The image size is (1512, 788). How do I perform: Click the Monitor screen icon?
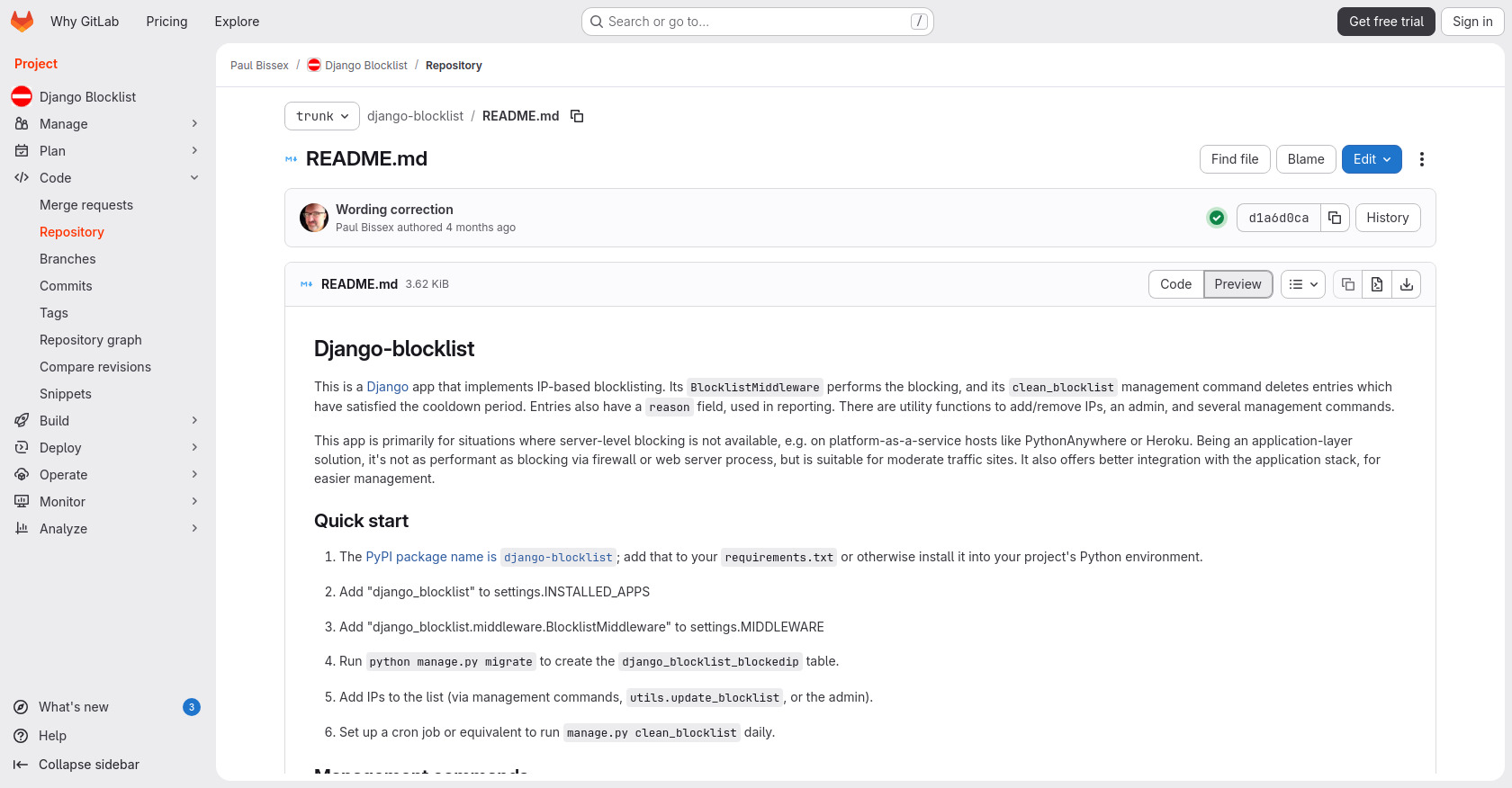22,501
